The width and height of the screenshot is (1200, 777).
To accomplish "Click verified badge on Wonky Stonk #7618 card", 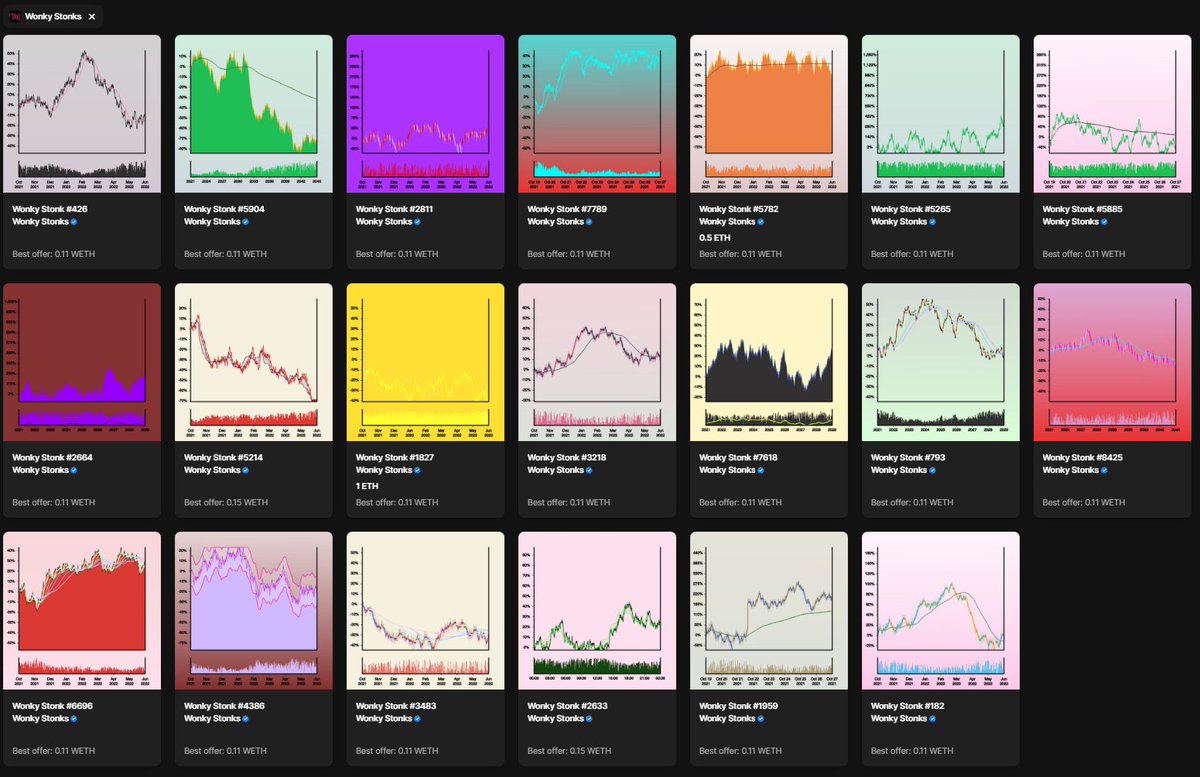I will pyautogui.click(x=761, y=470).
